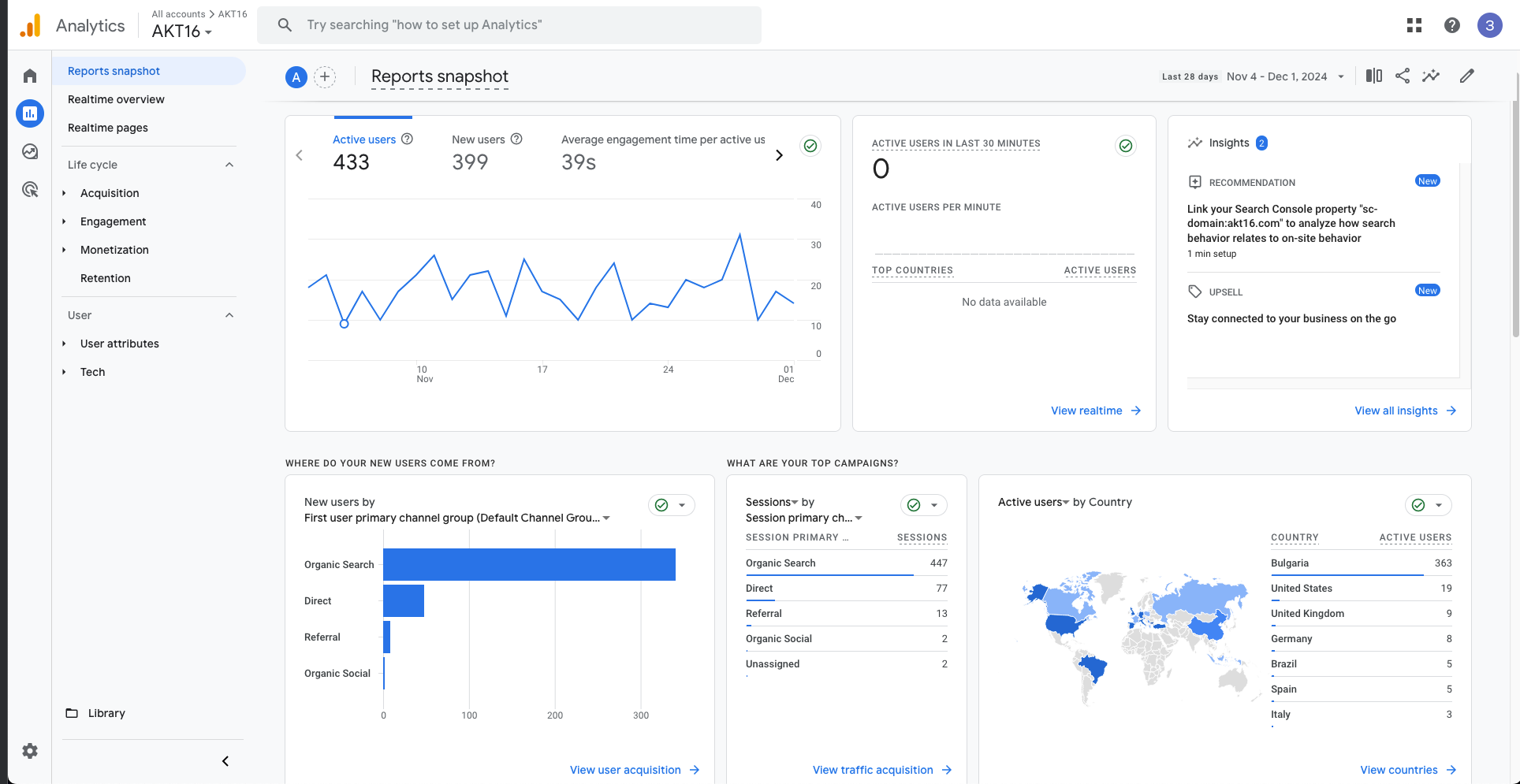Toggle the compare columns icon
Image resolution: width=1520 pixels, height=784 pixels.
[x=1374, y=76]
